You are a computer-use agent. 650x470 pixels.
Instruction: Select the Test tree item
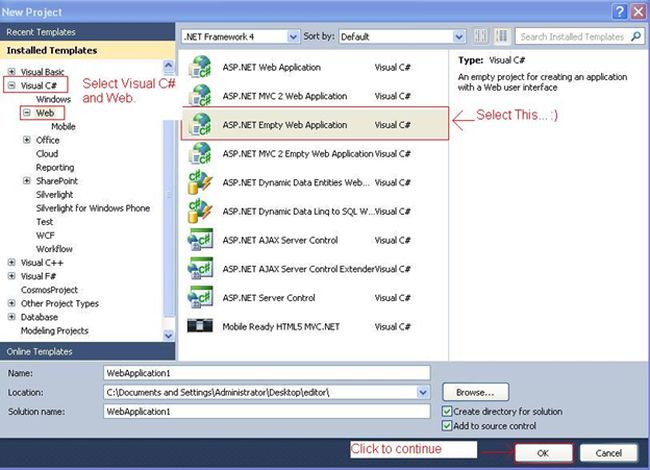(x=45, y=222)
